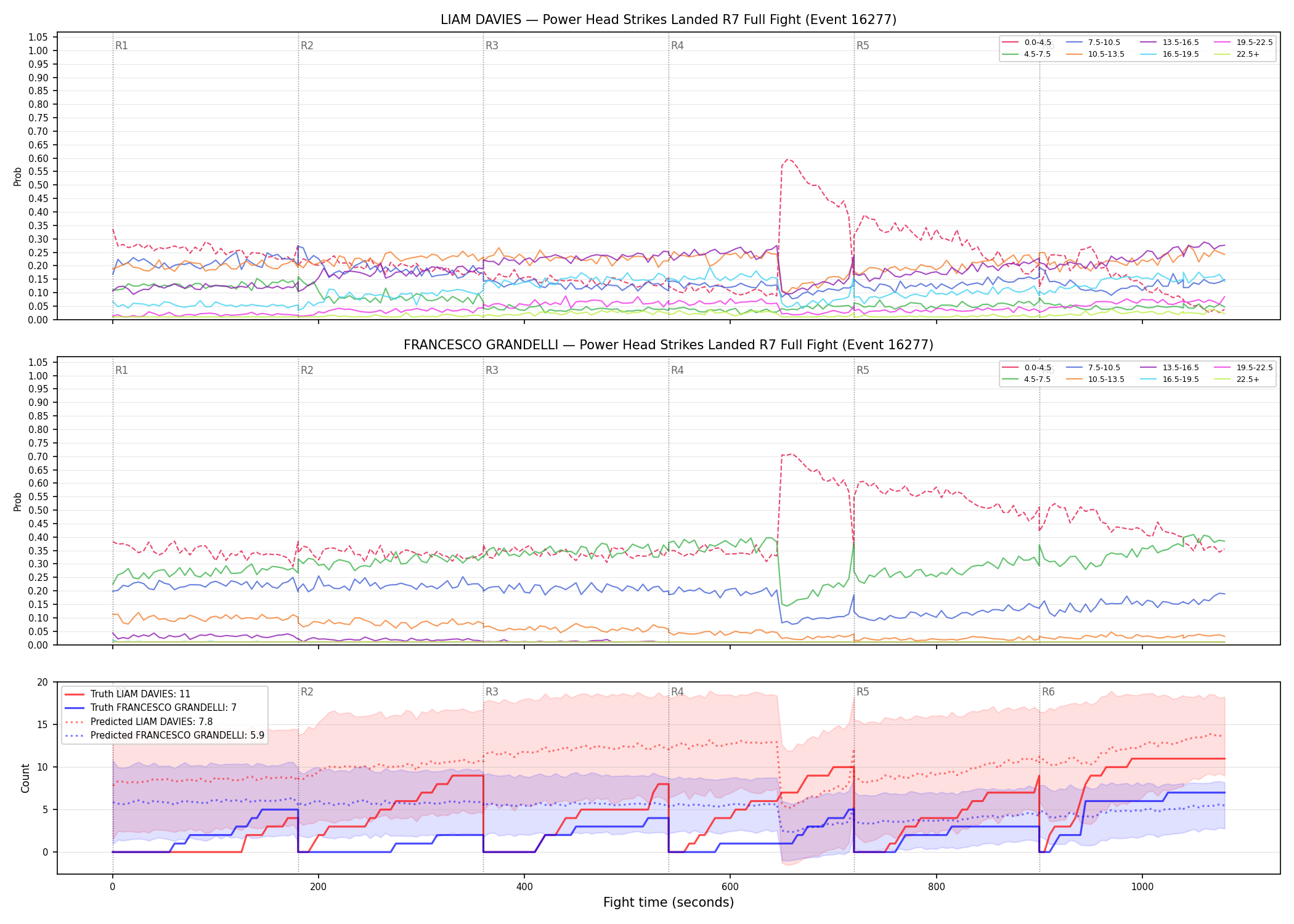Click the FRANCESCO GRANDELLI Power Head Strikes chart title
1294x924 pixels.
pos(669,345)
